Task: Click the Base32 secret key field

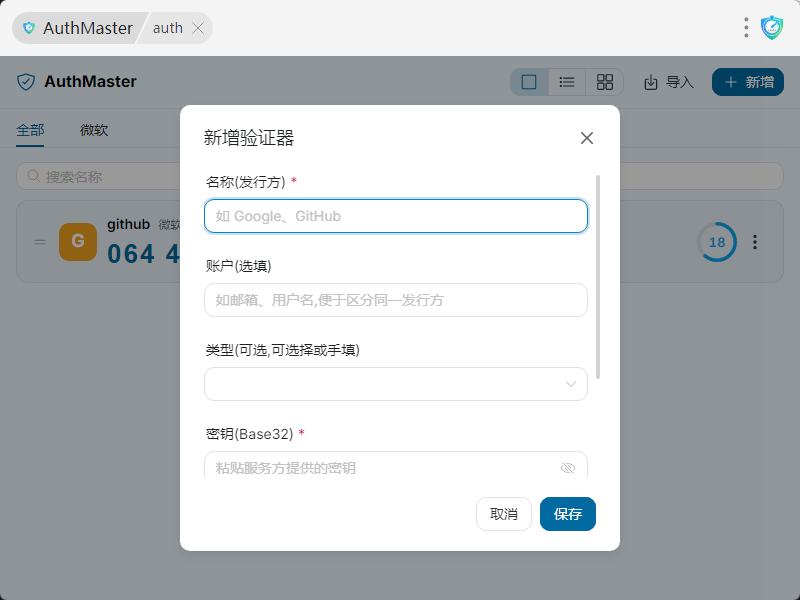Action: 396,465
